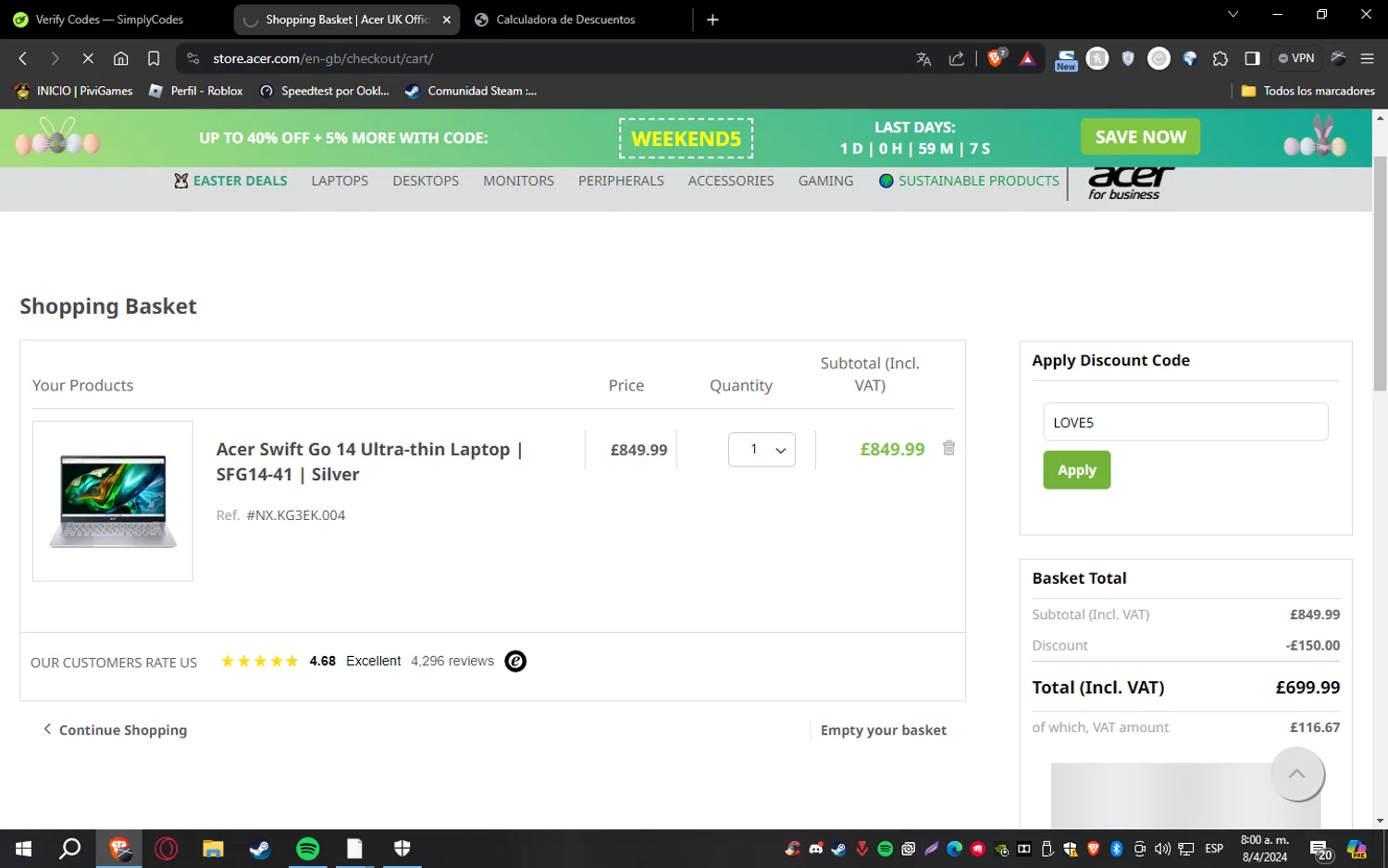
Task: Click the discount code input field with LOVE5
Action: [x=1185, y=422]
